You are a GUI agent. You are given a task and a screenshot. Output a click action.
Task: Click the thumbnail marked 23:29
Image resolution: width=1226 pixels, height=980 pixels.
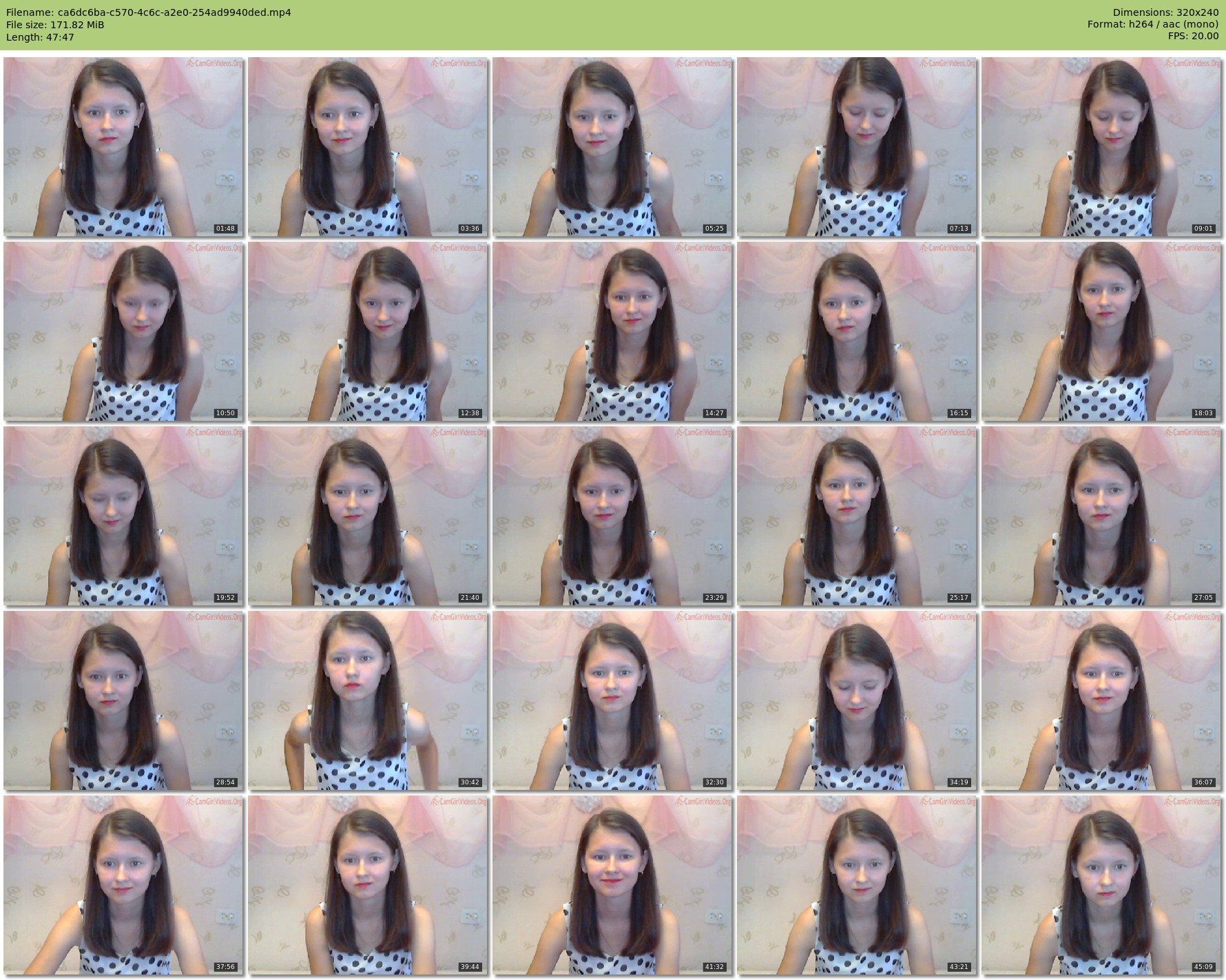[x=612, y=516]
